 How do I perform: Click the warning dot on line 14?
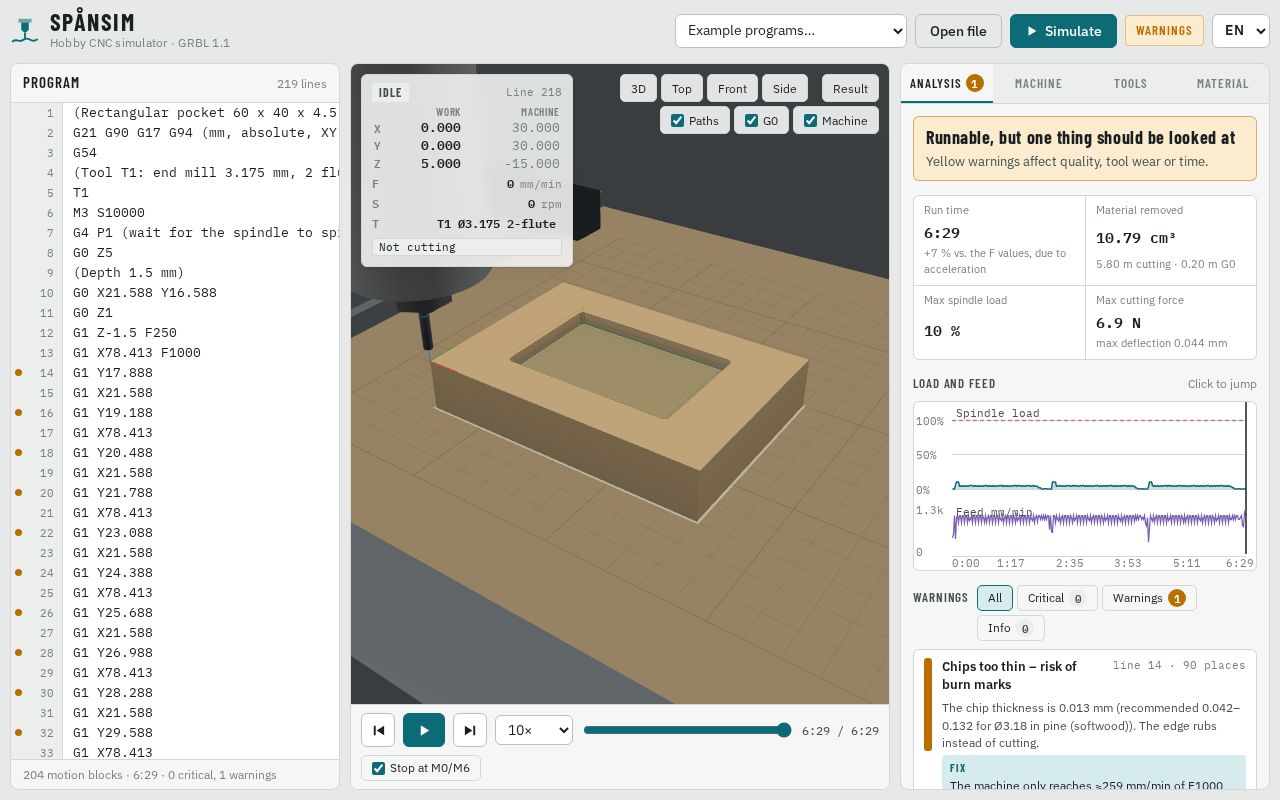click(18, 373)
